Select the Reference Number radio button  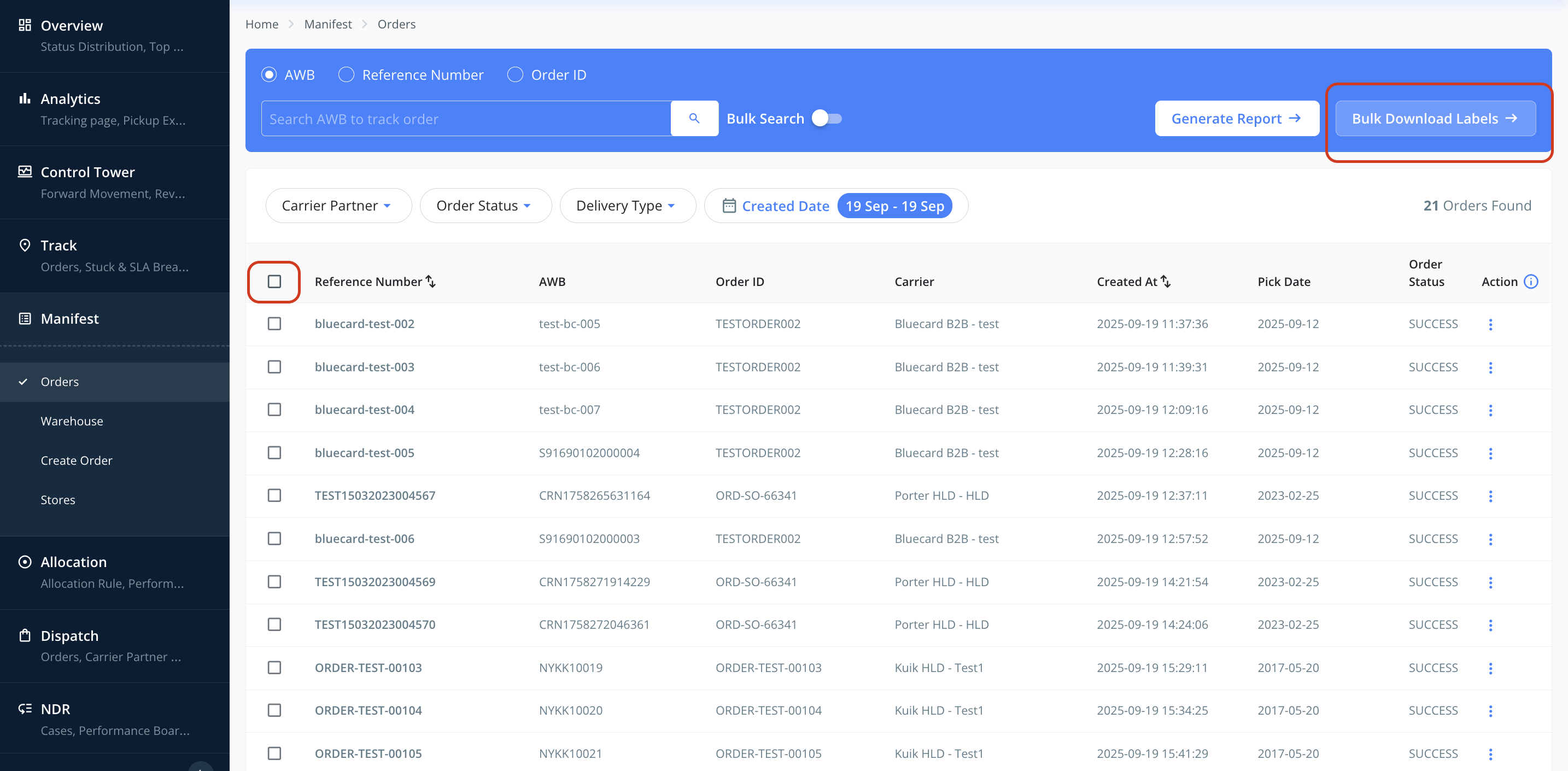(x=346, y=75)
